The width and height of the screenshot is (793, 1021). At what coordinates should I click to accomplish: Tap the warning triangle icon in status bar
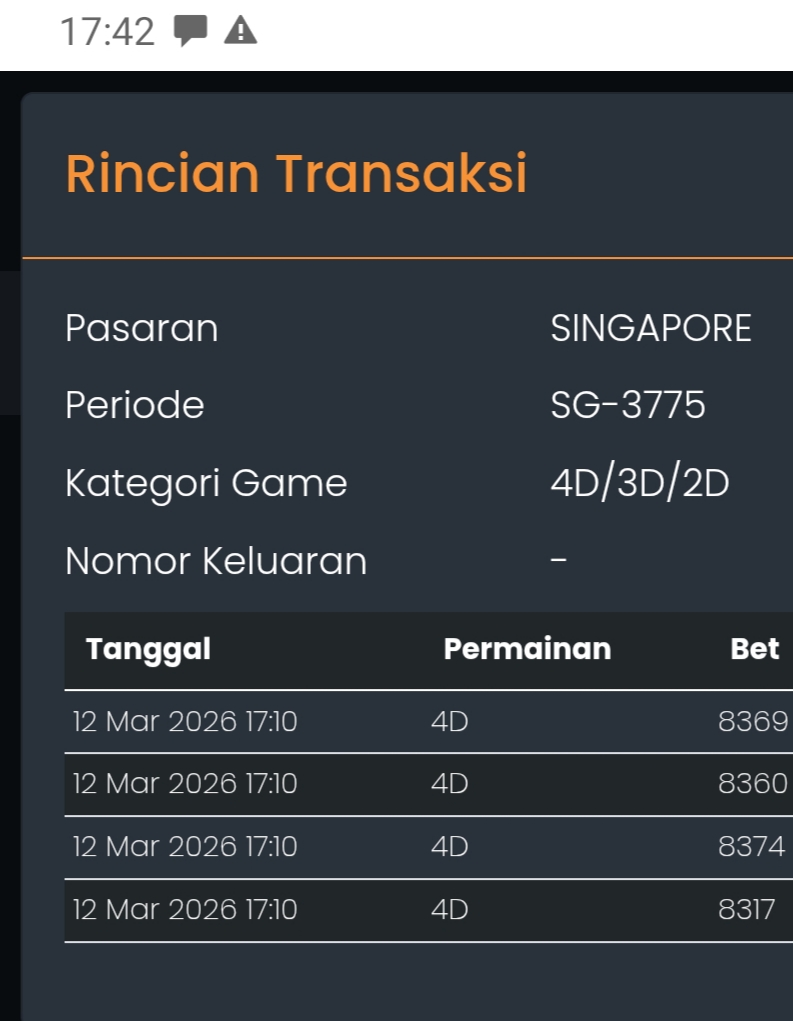click(x=241, y=31)
